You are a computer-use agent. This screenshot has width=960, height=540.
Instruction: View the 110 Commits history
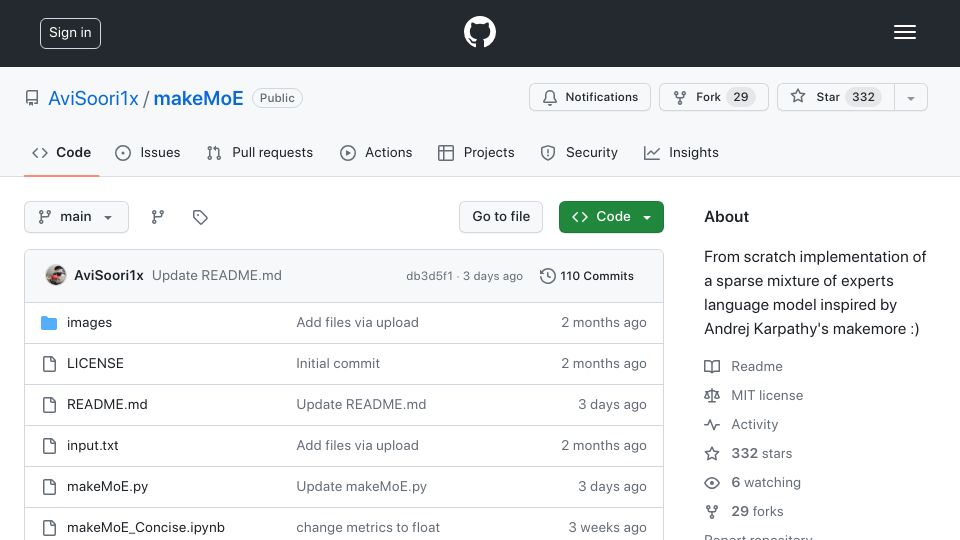click(x=587, y=276)
